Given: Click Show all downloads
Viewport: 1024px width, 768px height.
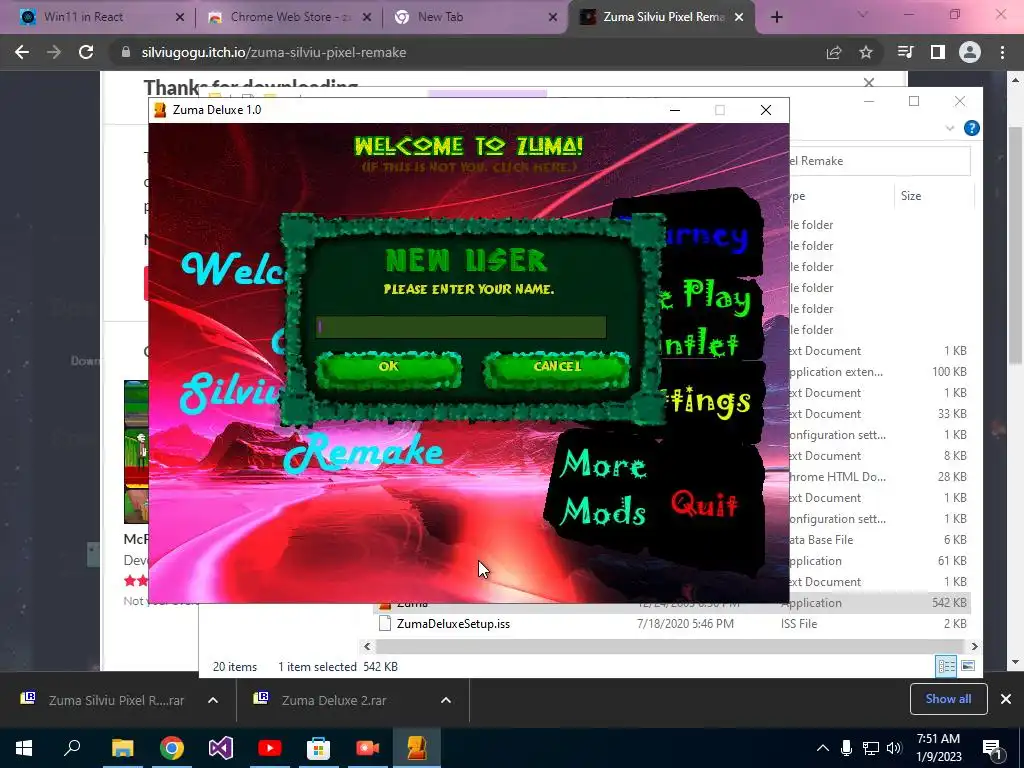Looking at the screenshot, I should 948,699.
